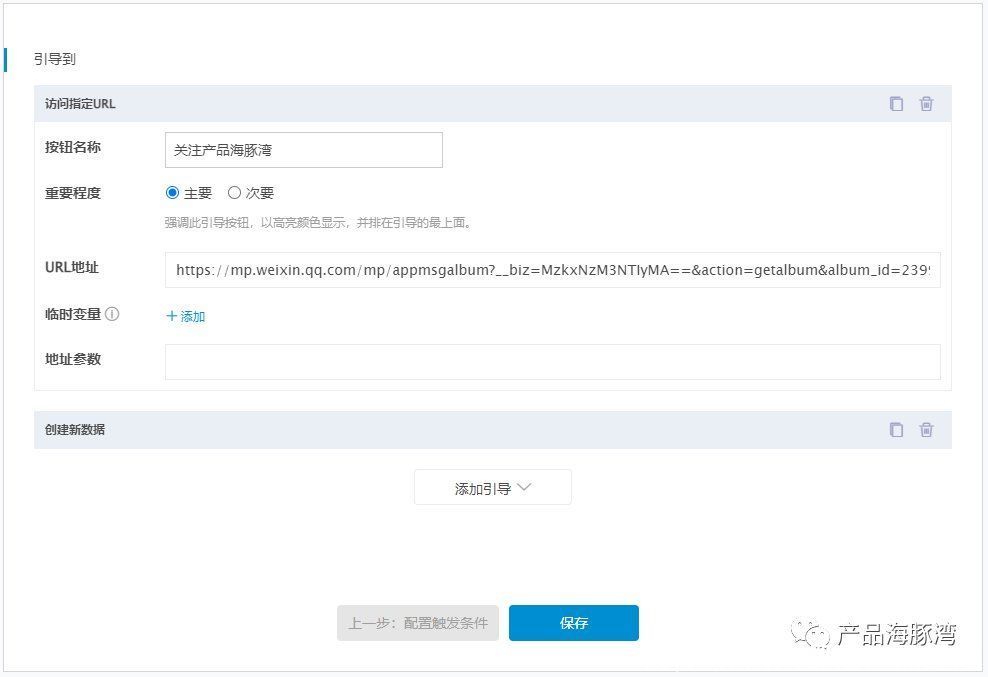Click the URL地址 field label
Viewport: 988px width, 677px height.
coord(72,267)
